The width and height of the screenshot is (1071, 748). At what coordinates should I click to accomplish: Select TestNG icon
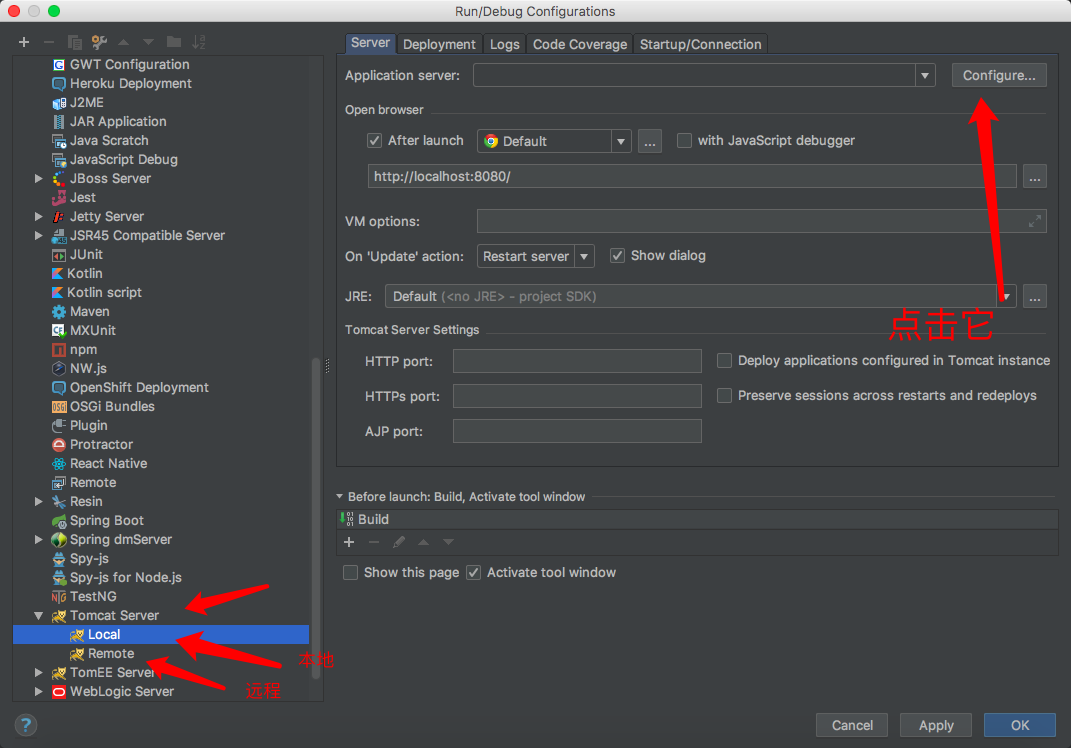(x=59, y=597)
